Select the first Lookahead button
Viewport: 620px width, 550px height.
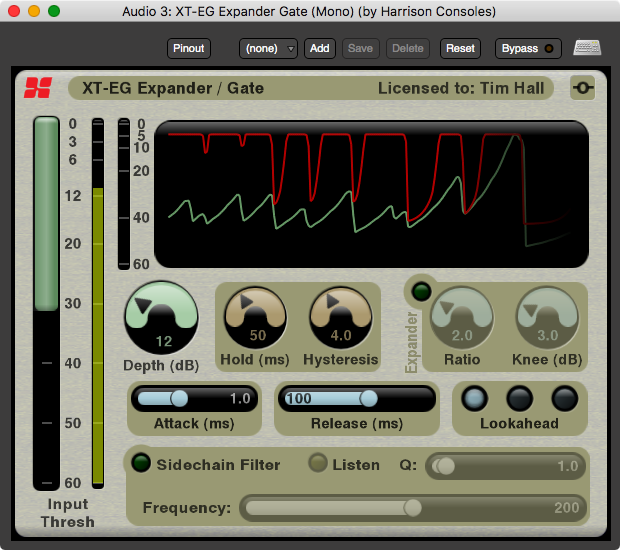point(474,399)
